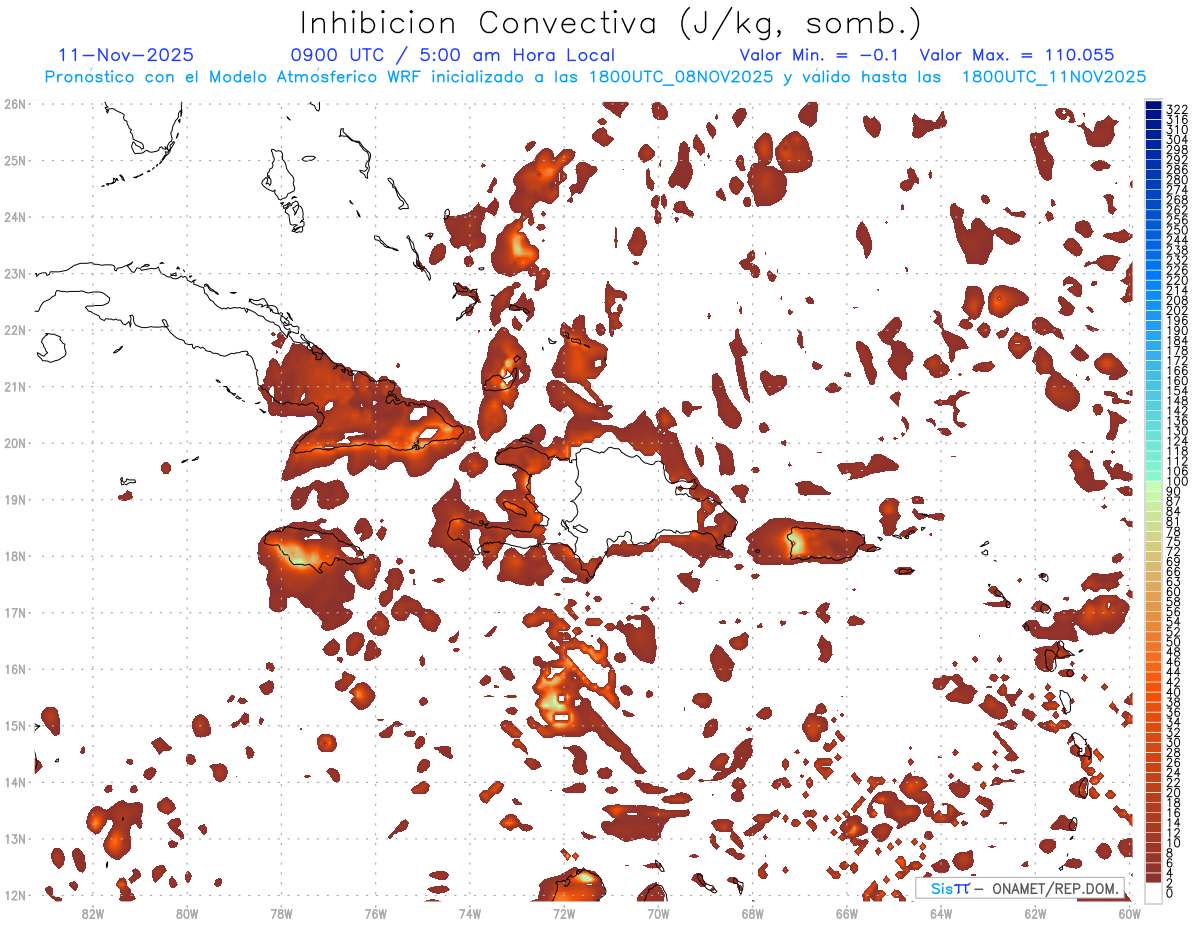The image size is (1200, 927).
Task: Click the date '11-Nov-2025'
Action: 126,55
